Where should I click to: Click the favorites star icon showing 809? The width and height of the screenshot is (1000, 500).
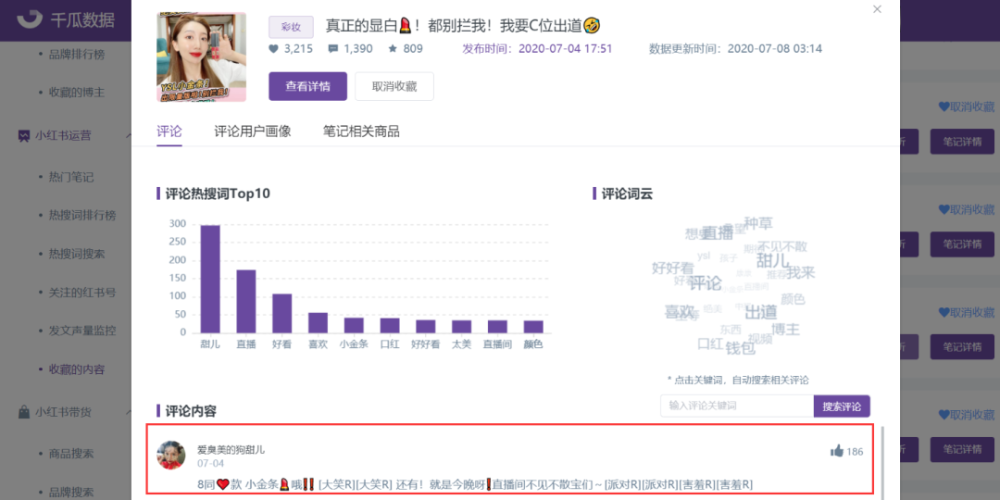pos(392,48)
